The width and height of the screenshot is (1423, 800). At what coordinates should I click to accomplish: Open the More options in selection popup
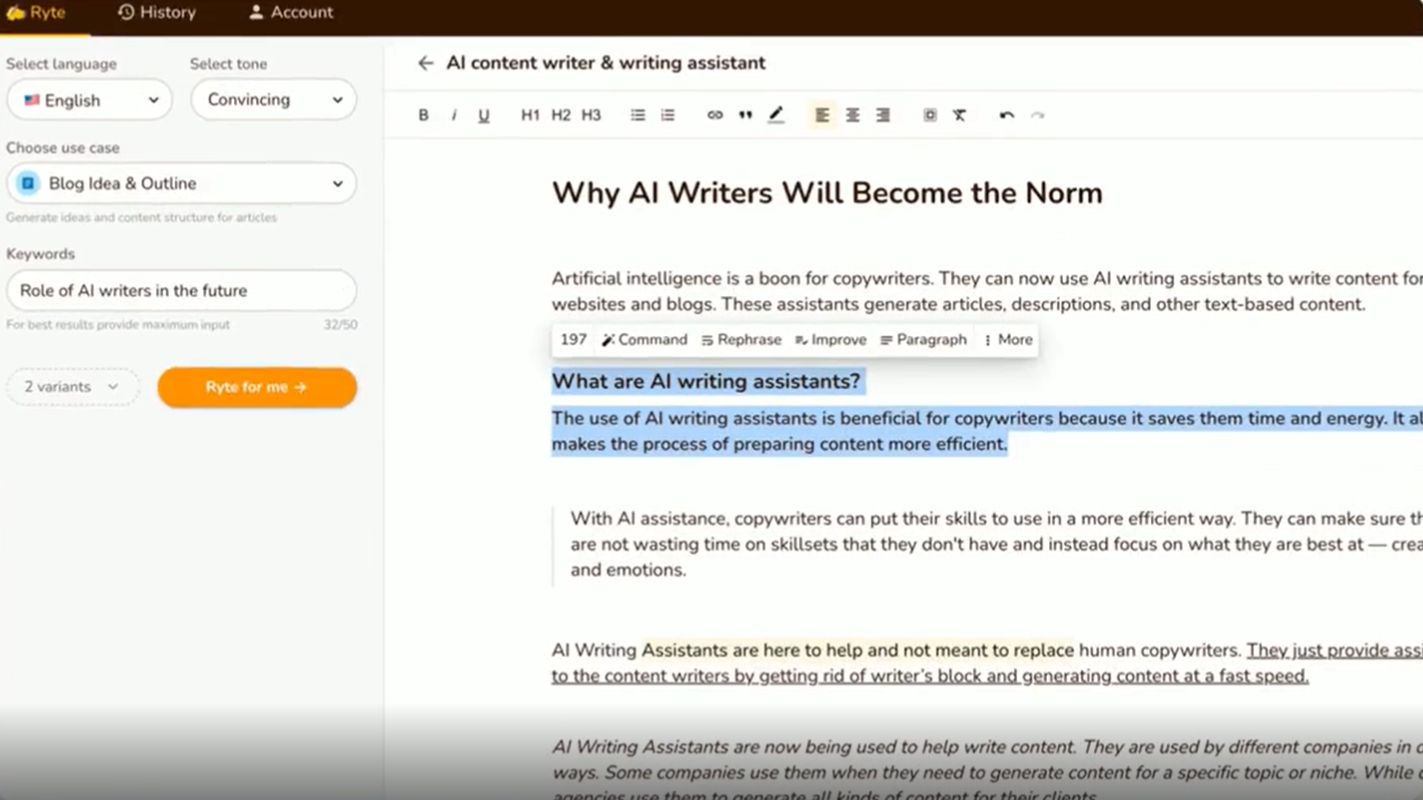[x=1008, y=340]
